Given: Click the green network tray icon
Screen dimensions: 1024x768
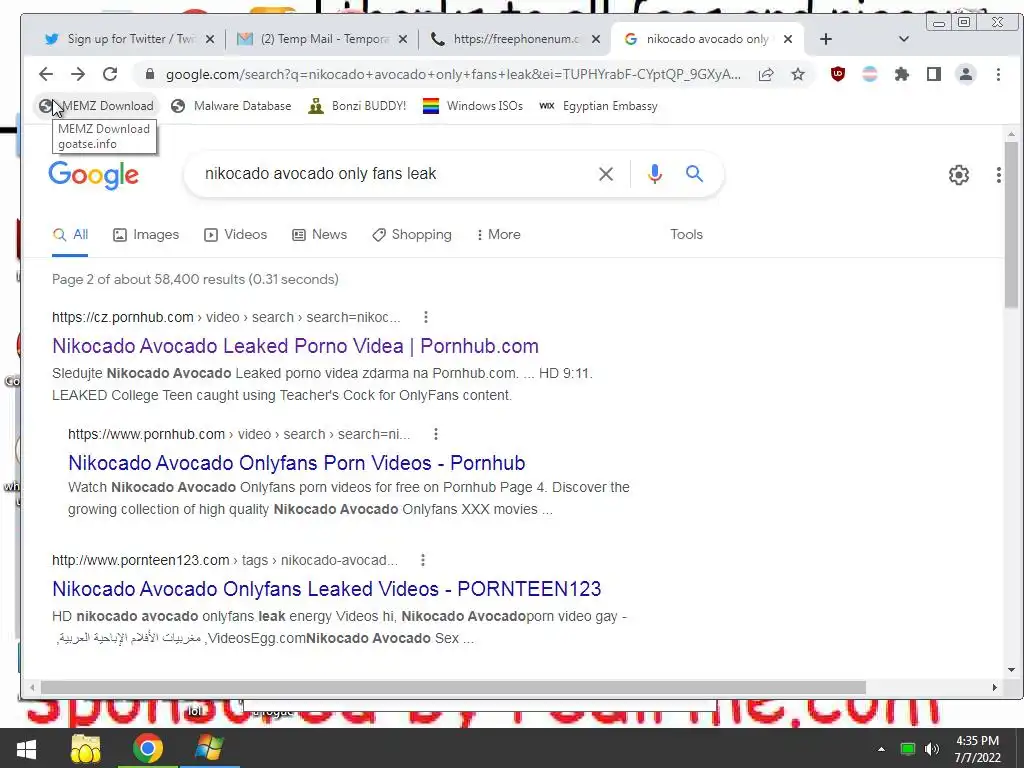Looking at the screenshot, I should pyautogui.click(x=908, y=749).
